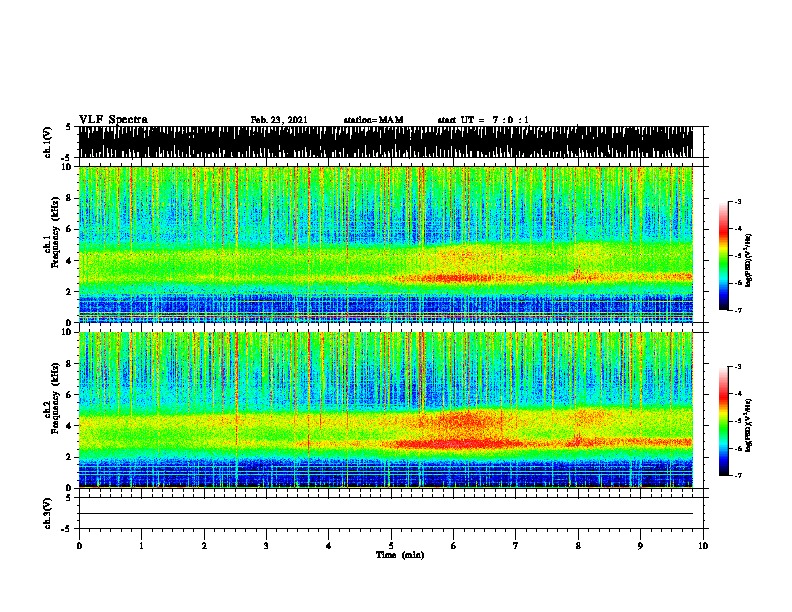
Task: Click time axis tick label '9'
Action: (640, 546)
